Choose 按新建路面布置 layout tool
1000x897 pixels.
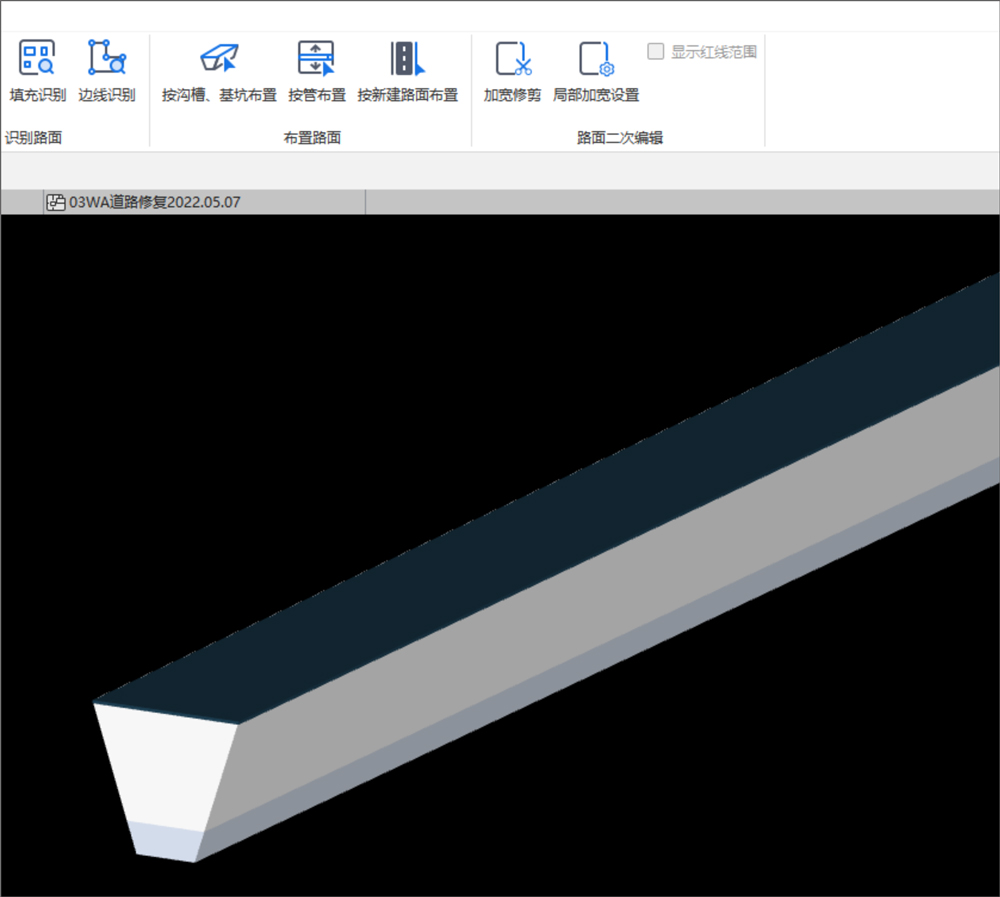pos(408,71)
